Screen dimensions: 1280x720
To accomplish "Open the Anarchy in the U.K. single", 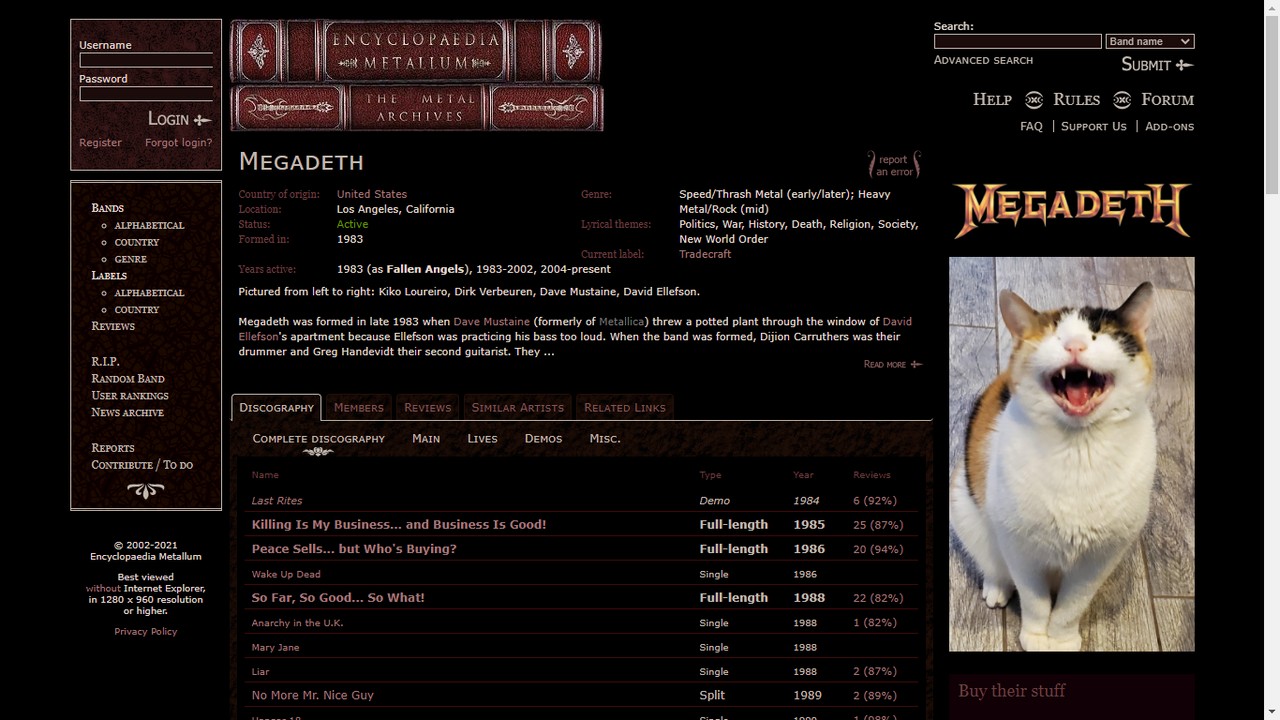I will click(x=297, y=623).
